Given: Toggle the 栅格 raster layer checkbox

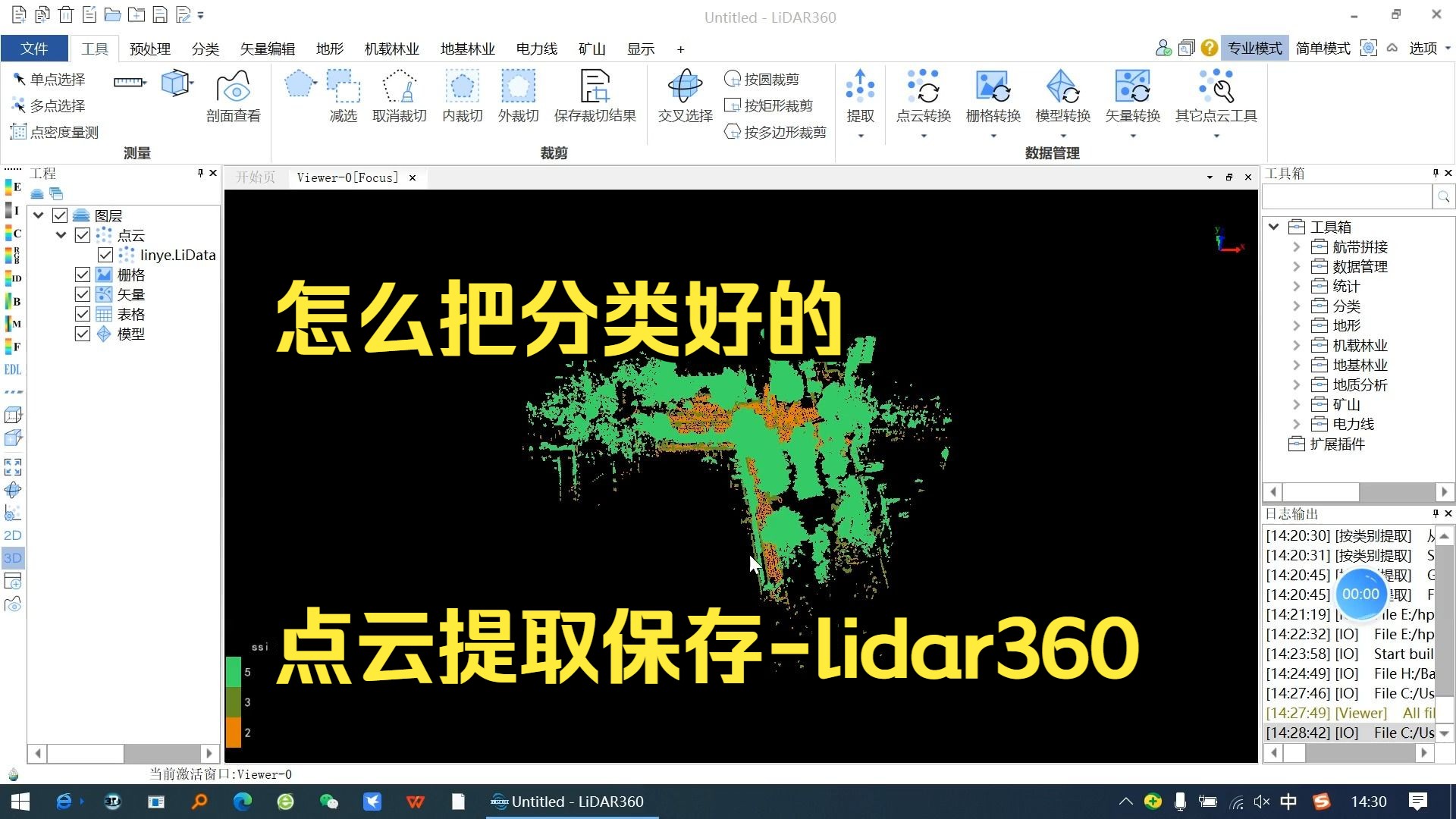Looking at the screenshot, I should 83,275.
